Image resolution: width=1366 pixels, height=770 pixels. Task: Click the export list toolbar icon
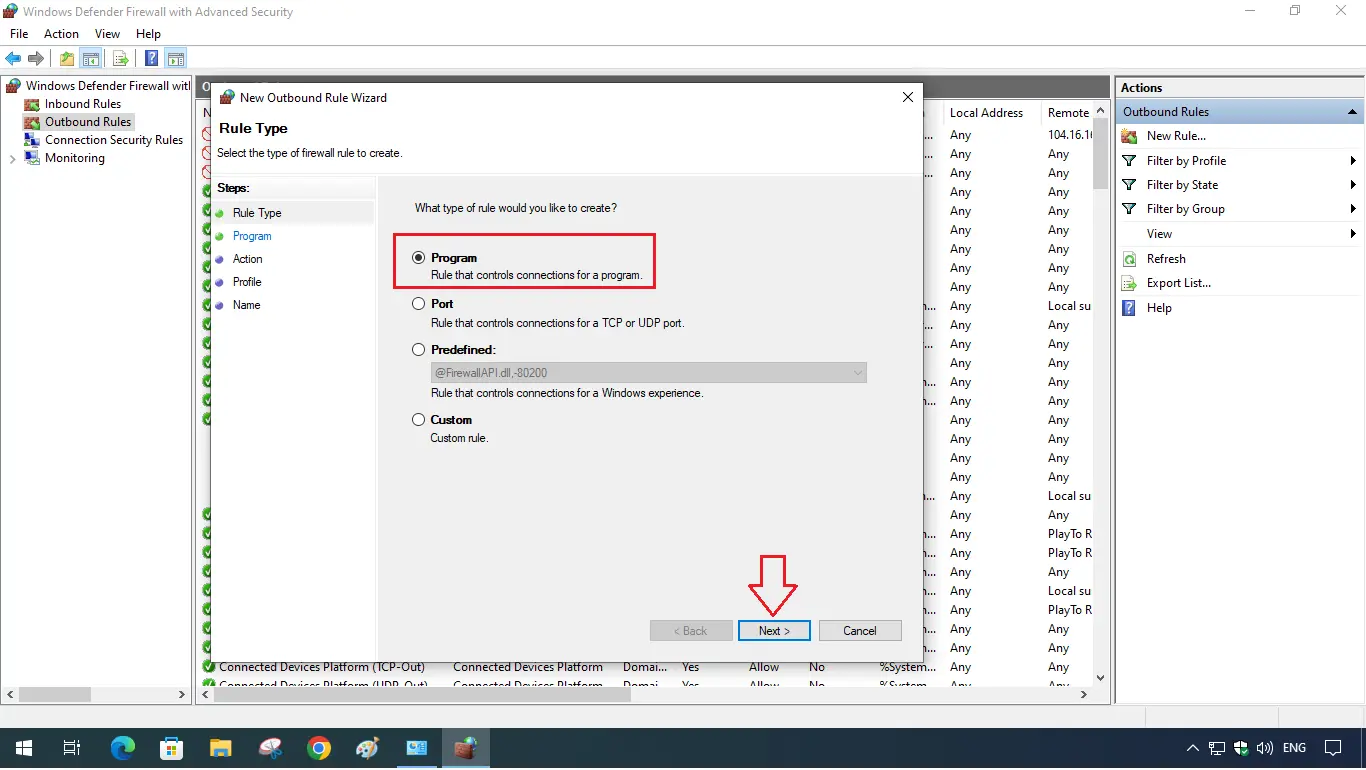120,58
